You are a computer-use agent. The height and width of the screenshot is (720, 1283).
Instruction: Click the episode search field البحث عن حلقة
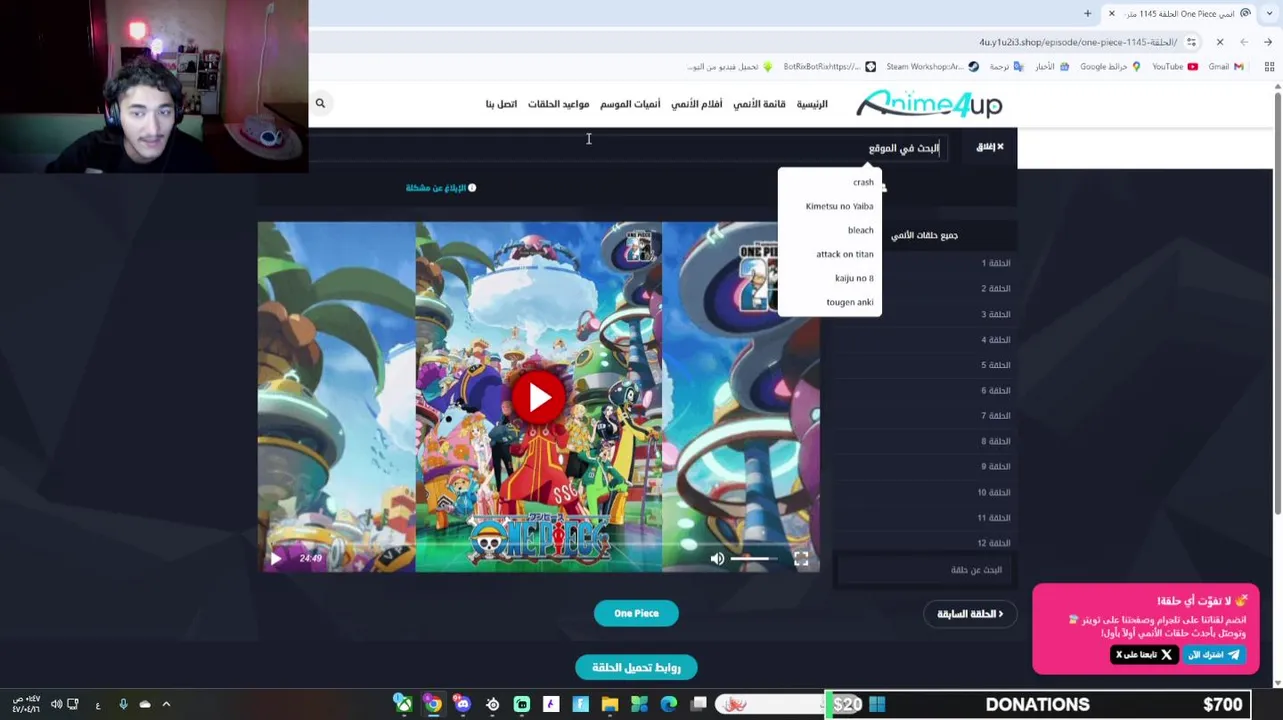[925, 570]
